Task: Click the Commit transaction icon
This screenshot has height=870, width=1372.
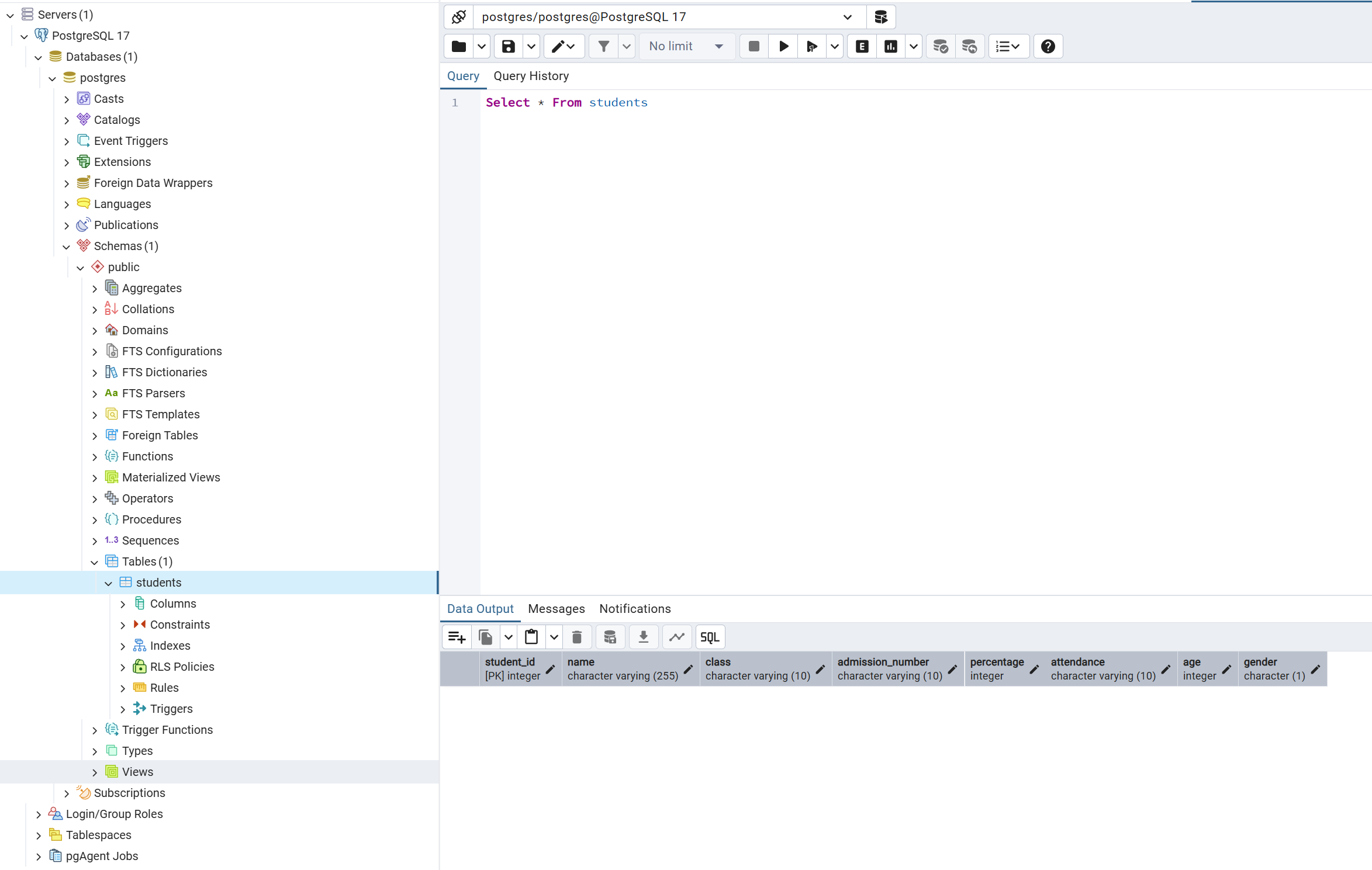Action: click(x=940, y=46)
